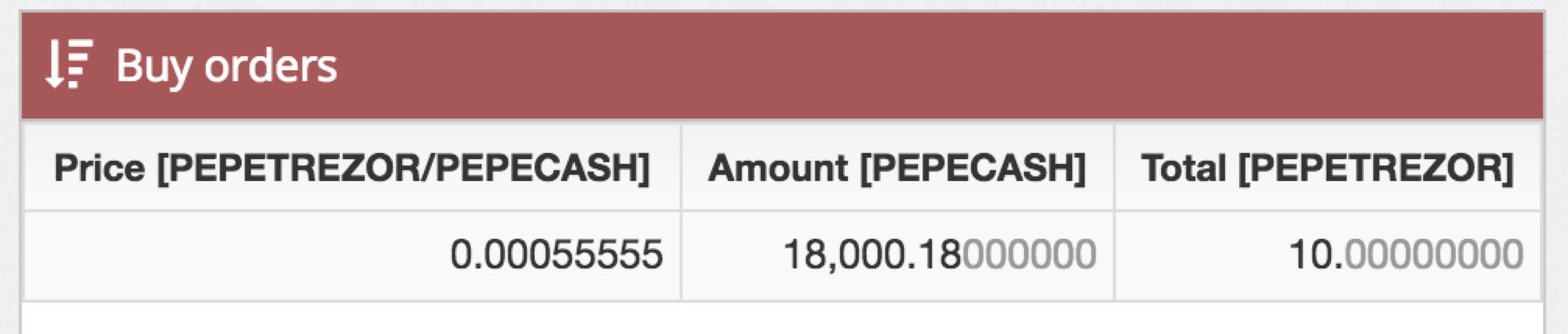Click the word Price in first header
1568x334 pixels.
point(100,169)
